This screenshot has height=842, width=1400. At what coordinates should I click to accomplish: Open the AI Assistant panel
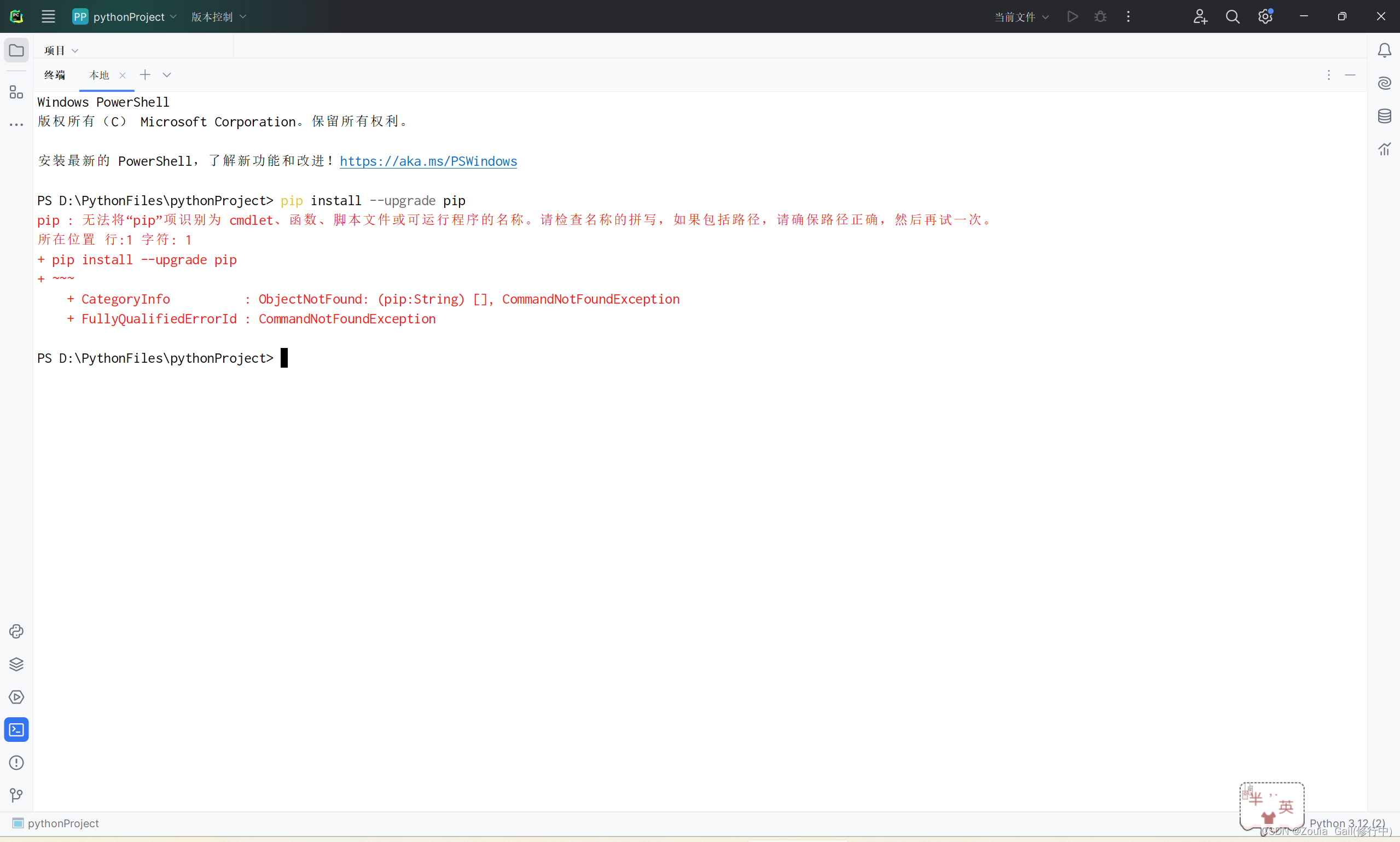[x=1384, y=83]
